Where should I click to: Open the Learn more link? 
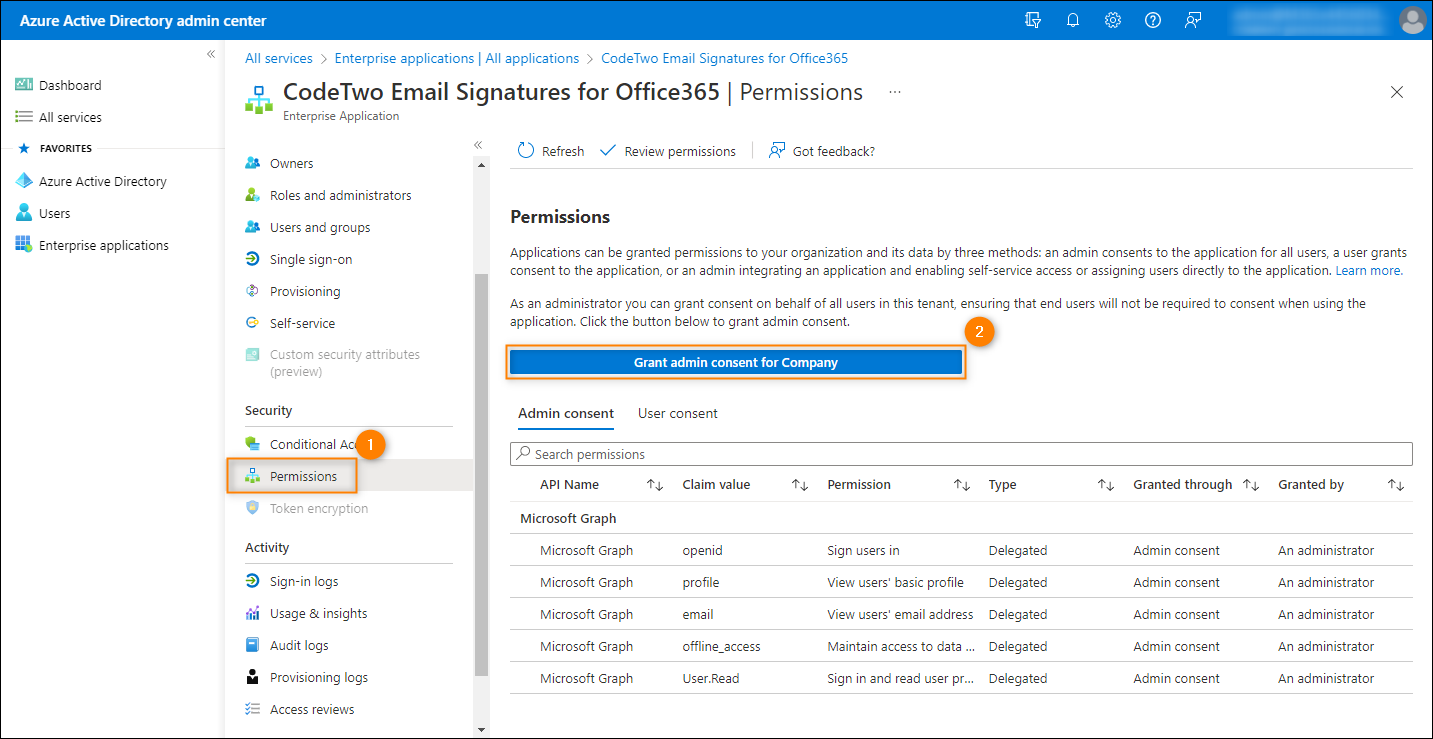1369,270
